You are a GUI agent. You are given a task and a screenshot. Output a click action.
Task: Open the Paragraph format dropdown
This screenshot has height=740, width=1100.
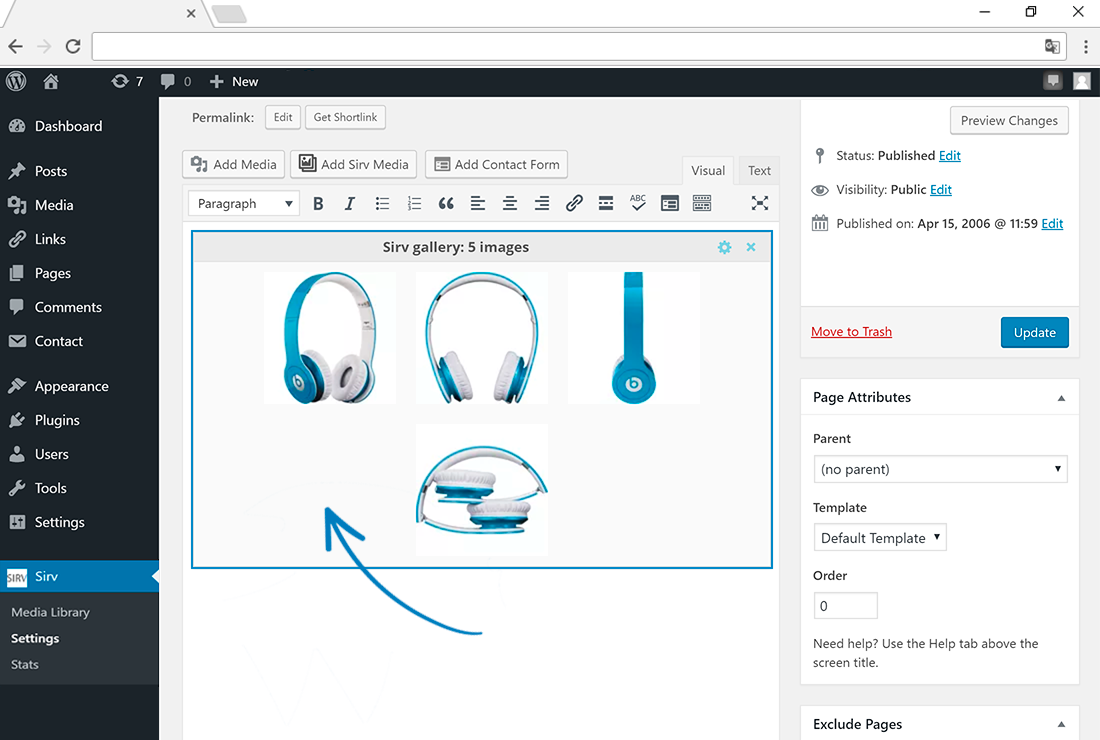click(244, 204)
